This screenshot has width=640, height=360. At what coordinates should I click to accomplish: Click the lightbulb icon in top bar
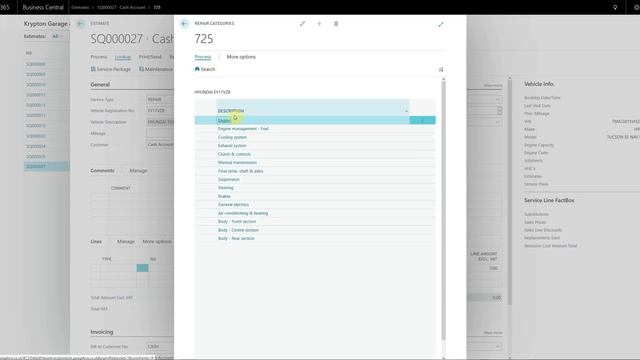615,7
